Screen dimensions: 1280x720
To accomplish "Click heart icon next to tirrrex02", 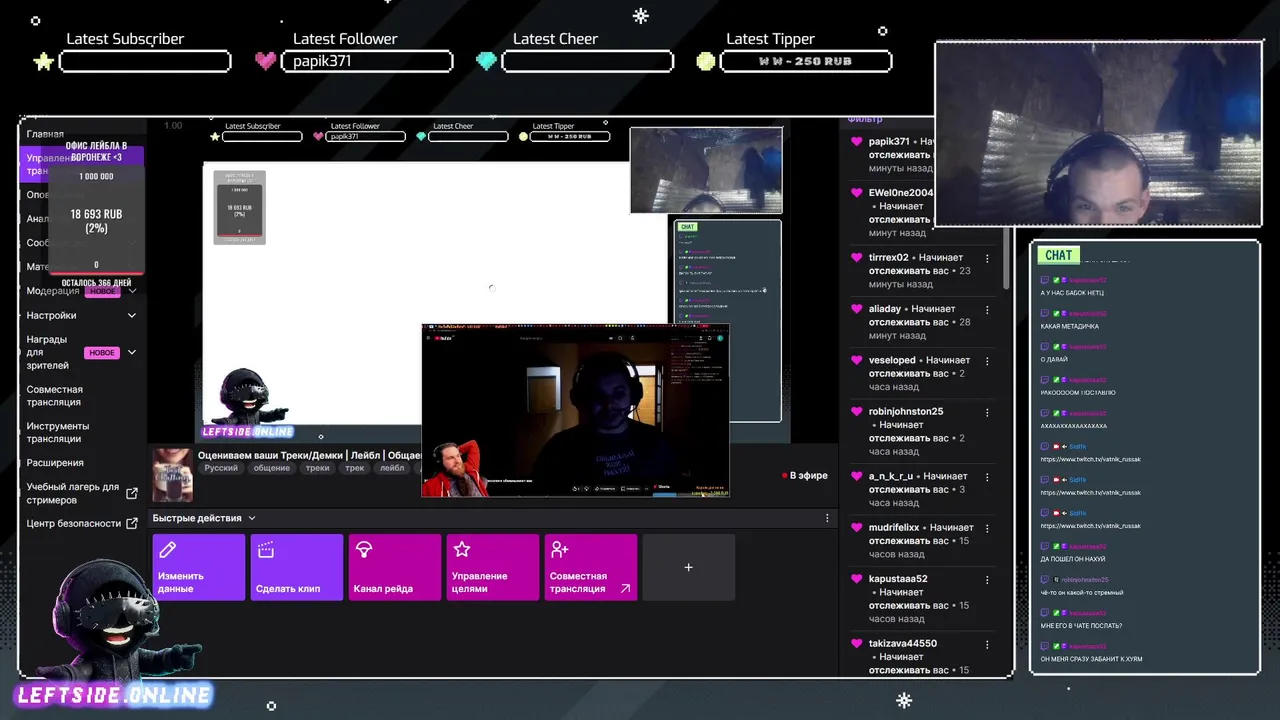I will tap(856, 258).
